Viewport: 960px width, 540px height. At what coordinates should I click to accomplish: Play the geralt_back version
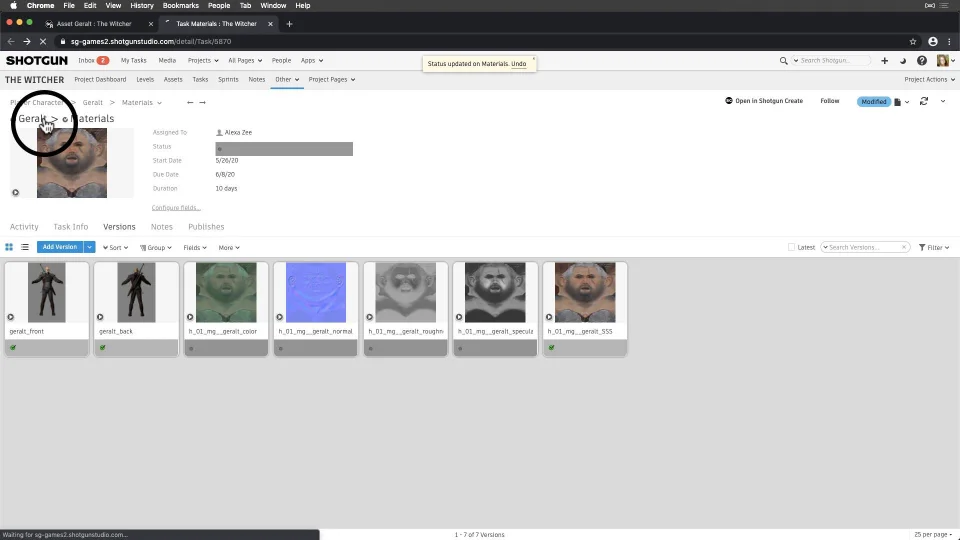pos(100,317)
